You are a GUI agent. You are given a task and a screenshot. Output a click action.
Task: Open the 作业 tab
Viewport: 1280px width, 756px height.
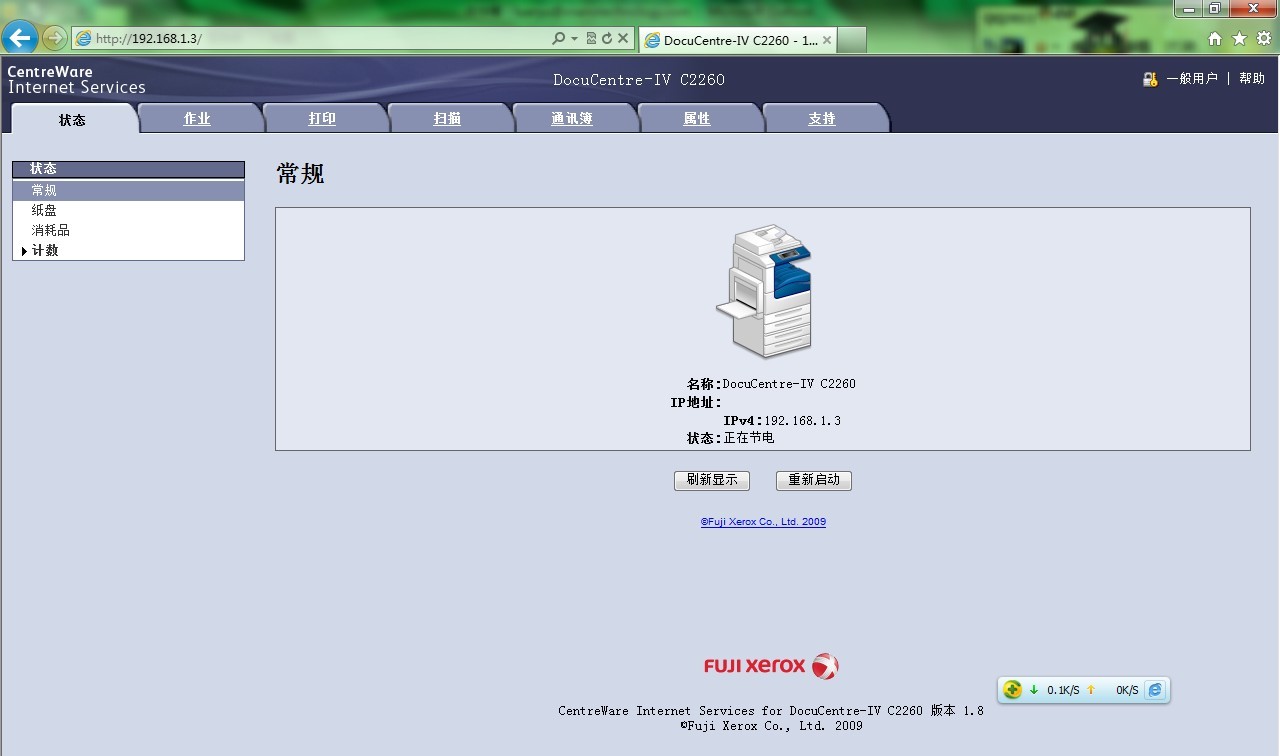[x=197, y=118]
